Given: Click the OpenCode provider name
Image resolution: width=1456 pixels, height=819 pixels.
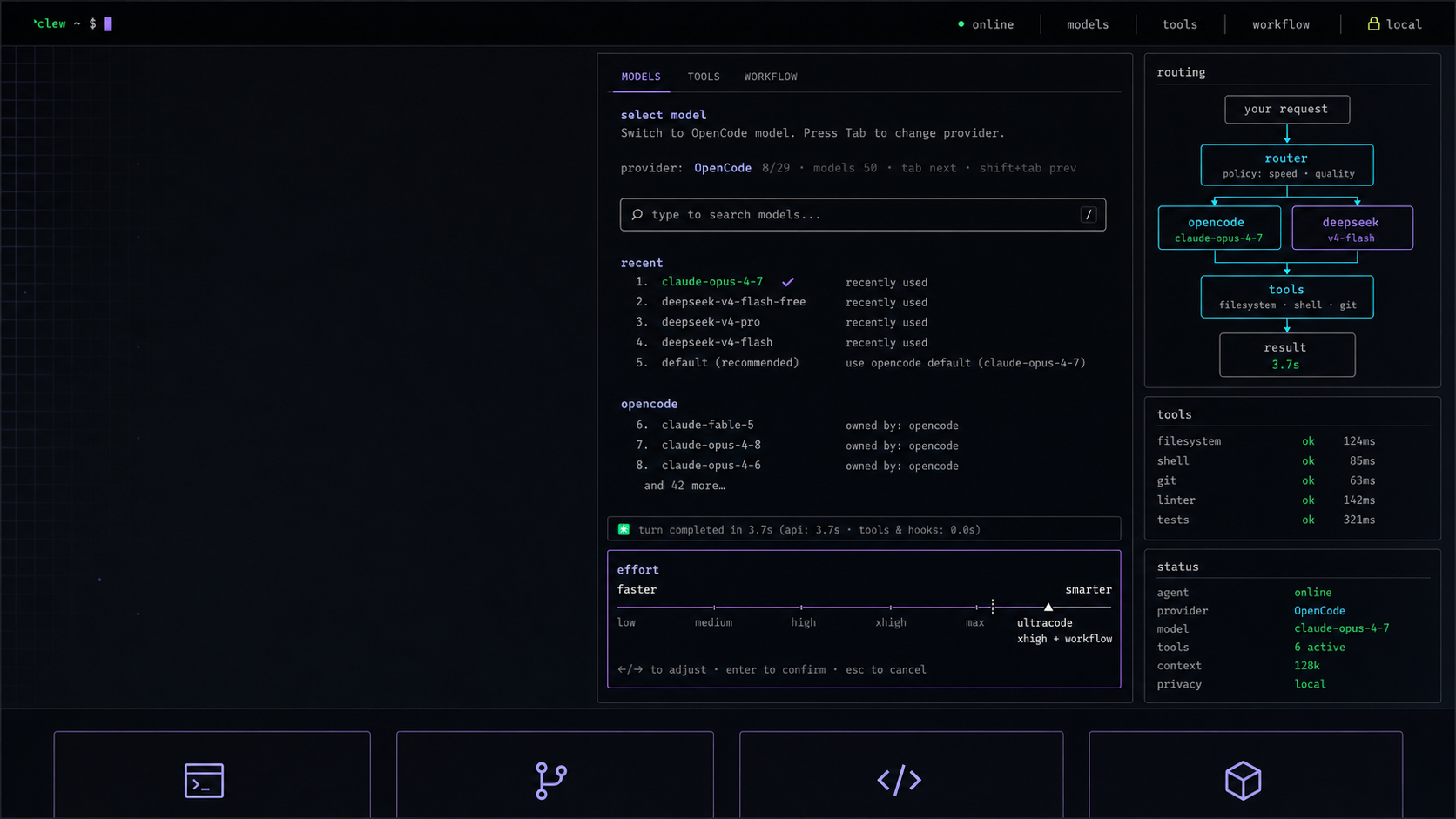Looking at the screenshot, I should 723,168.
